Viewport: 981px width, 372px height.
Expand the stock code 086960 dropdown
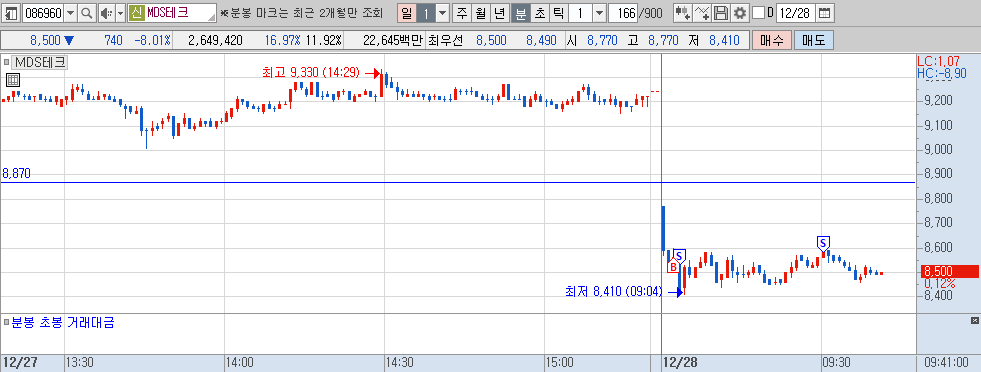70,13
